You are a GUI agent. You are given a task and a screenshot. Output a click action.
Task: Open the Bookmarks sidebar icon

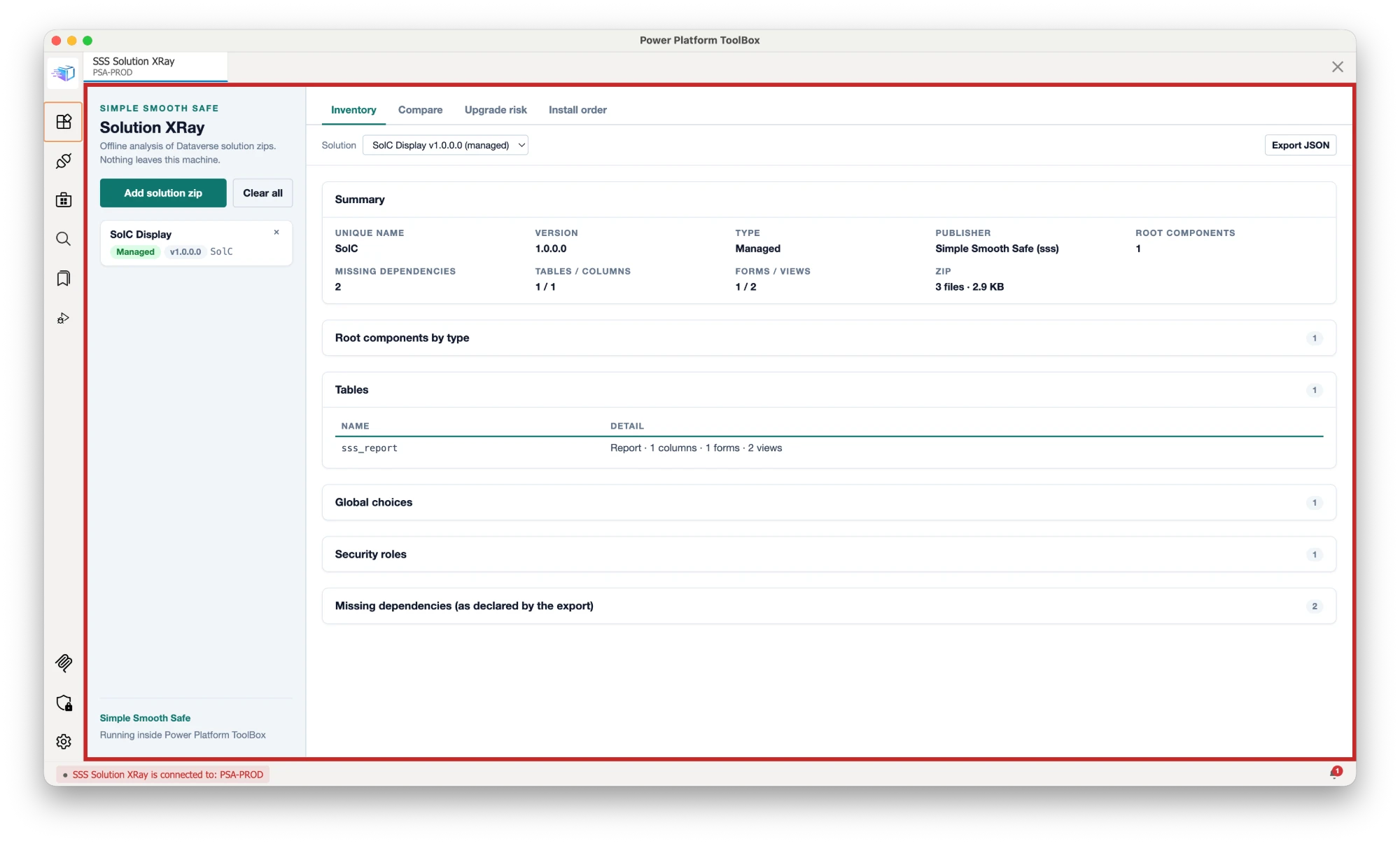click(64, 279)
